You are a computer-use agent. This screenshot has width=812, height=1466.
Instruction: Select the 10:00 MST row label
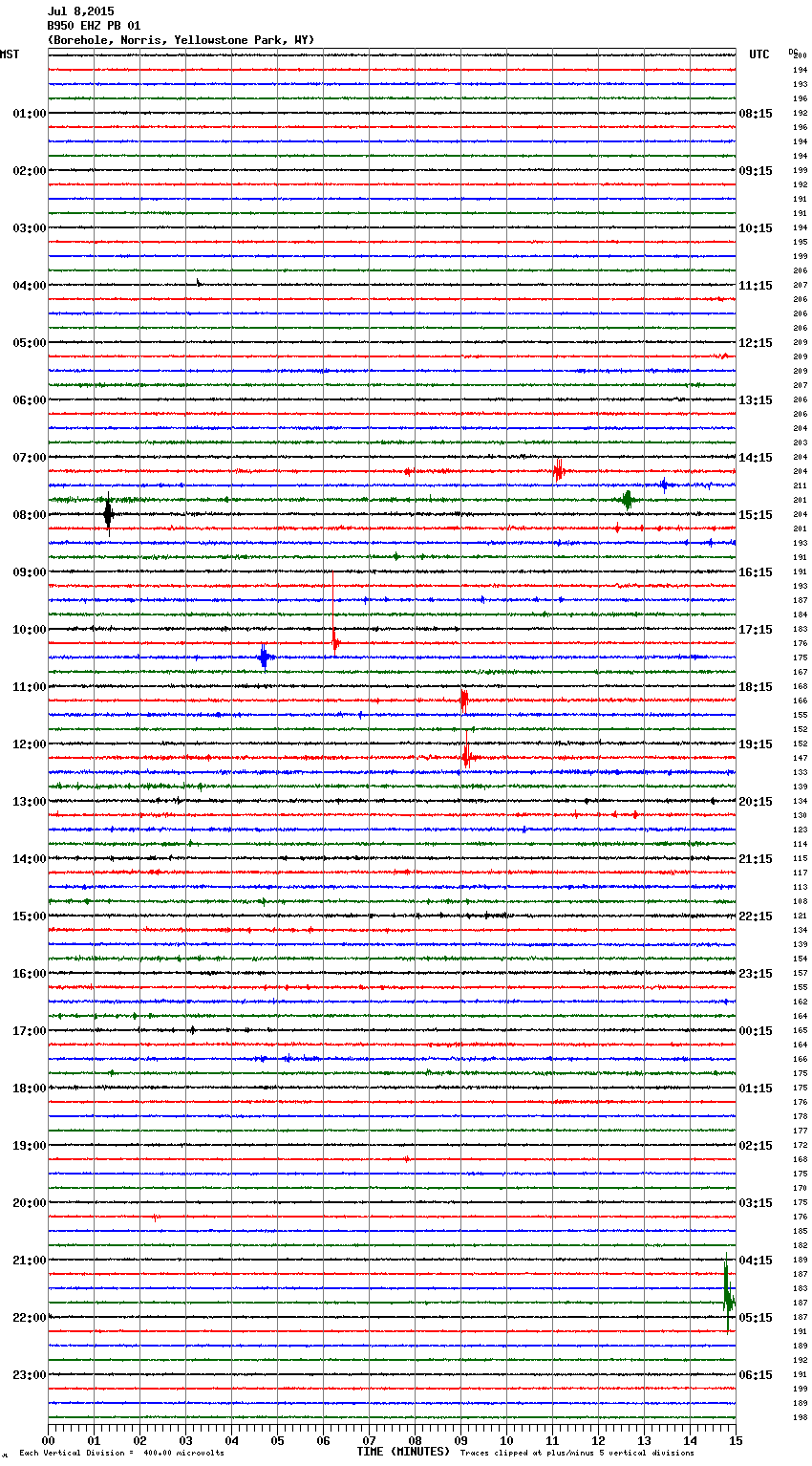pyautogui.click(x=30, y=630)
